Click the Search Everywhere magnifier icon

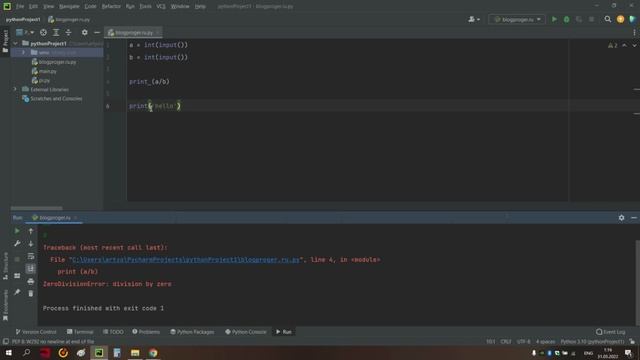point(608,19)
